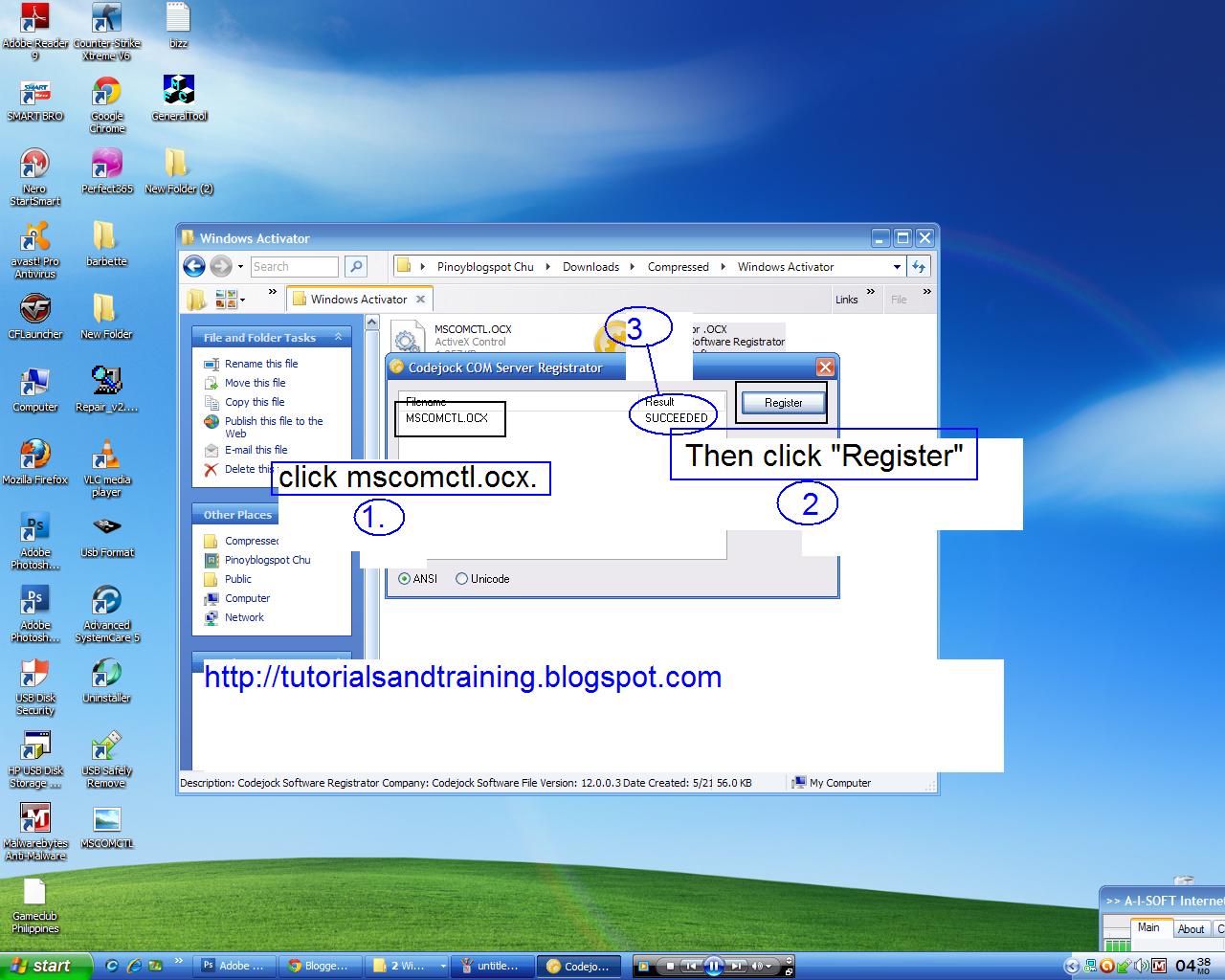Expand the 2 Windows taskbar group arrow
The width and height of the screenshot is (1225, 980).
coord(442,967)
